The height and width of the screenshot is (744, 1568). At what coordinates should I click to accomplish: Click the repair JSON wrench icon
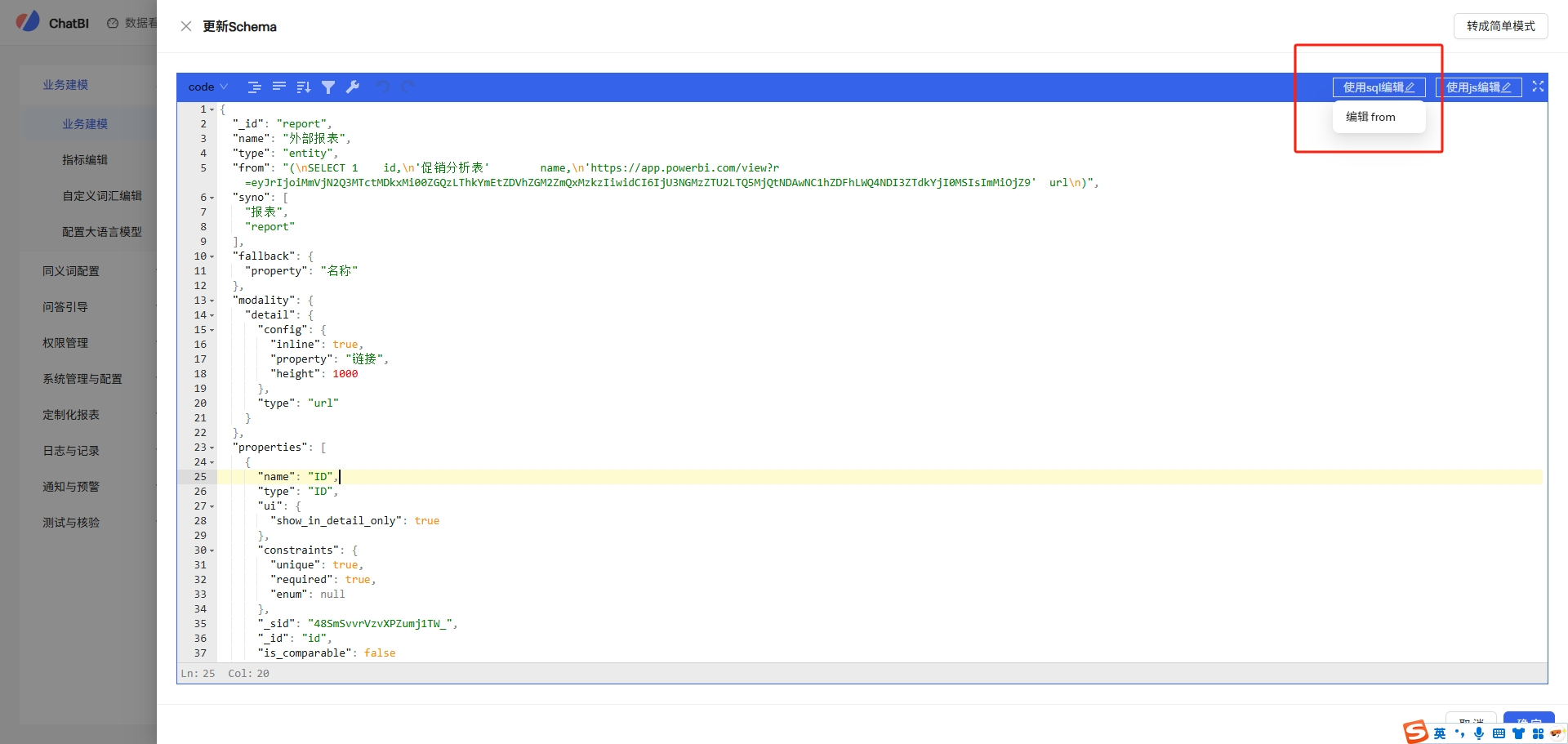tap(353, 87)
